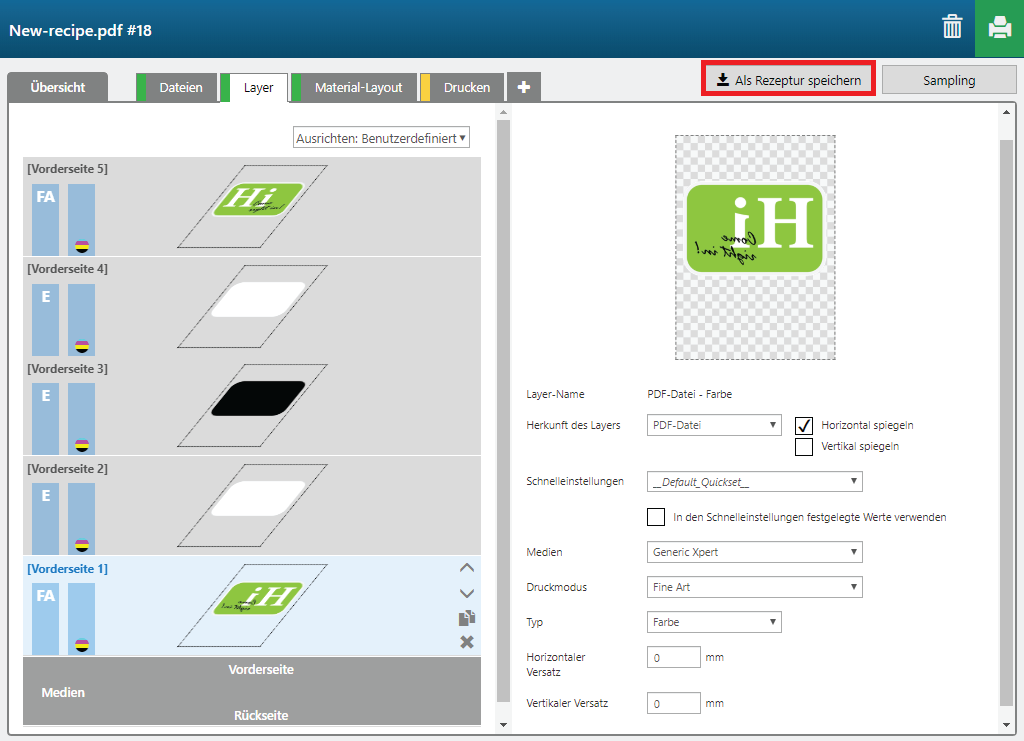This screenshot has height=741, width=1024.
Task: Click Als Rezeptur speichern button
Action: point(788,80)
